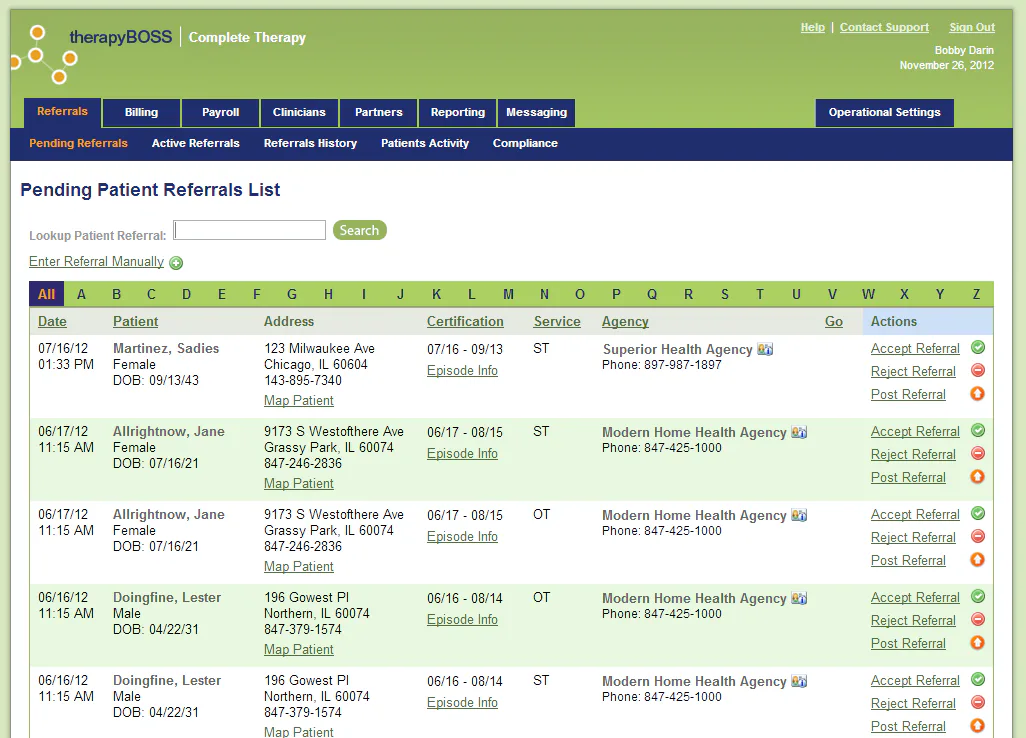Click orange post icon for Allrightnow ST row
The image size is (1026, 738).
click(978, 476)
